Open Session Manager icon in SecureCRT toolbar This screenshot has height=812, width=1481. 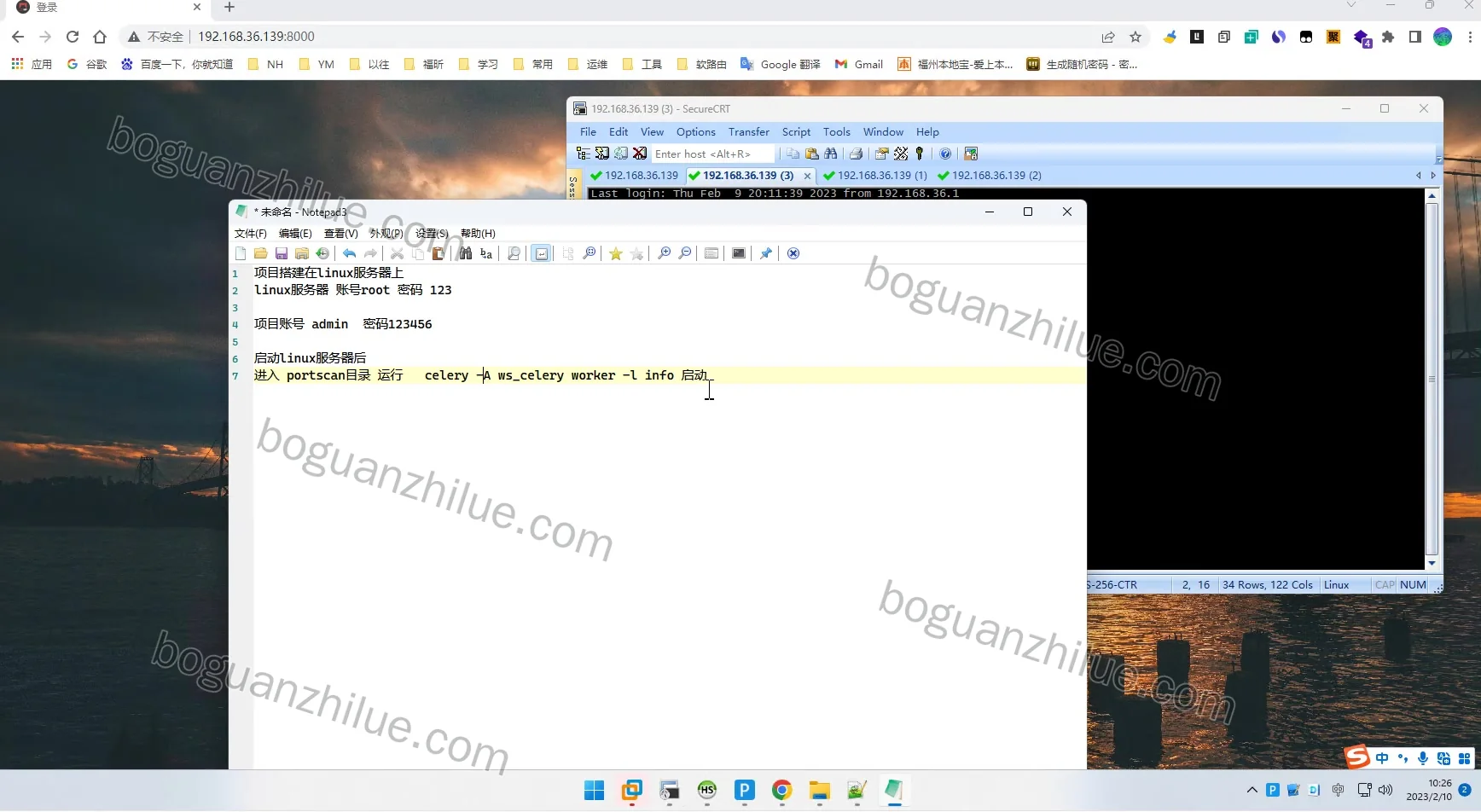click(x=584, y=154)
